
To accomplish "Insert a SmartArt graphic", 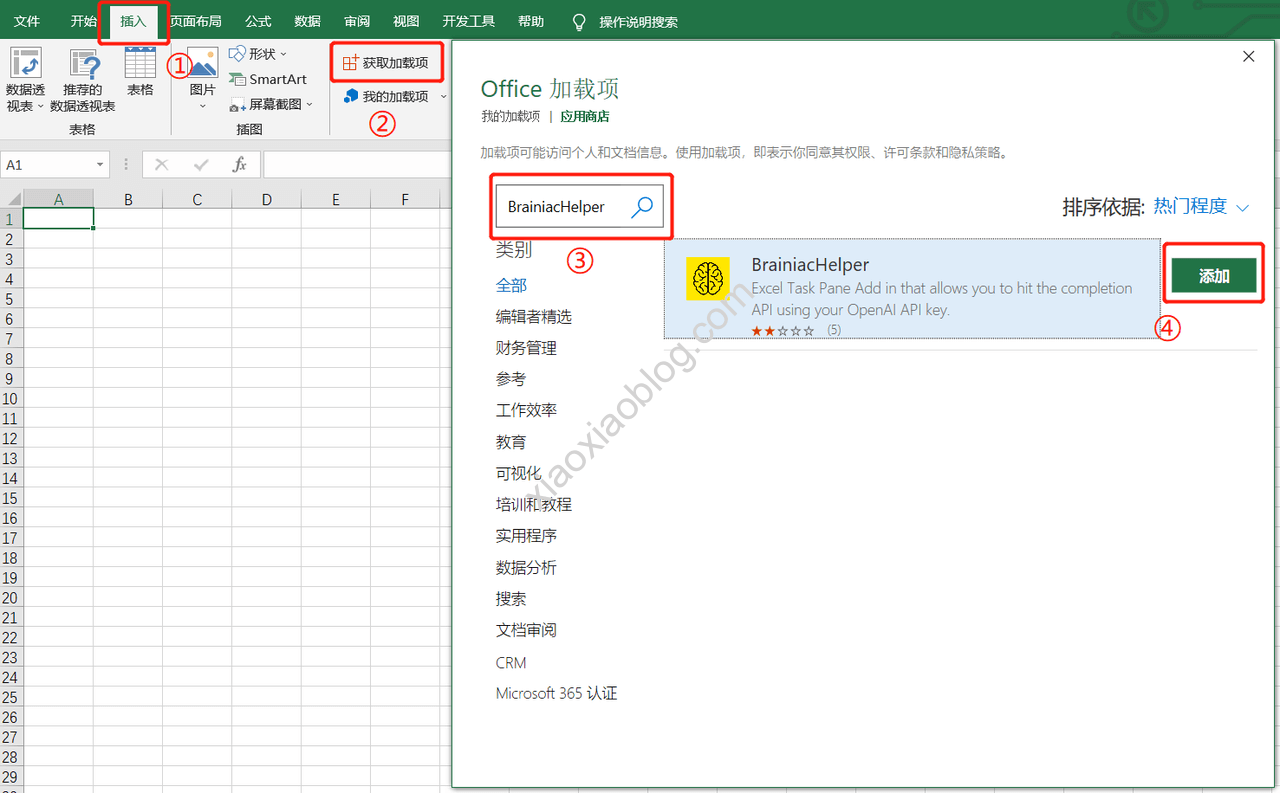I will point(267,79).
